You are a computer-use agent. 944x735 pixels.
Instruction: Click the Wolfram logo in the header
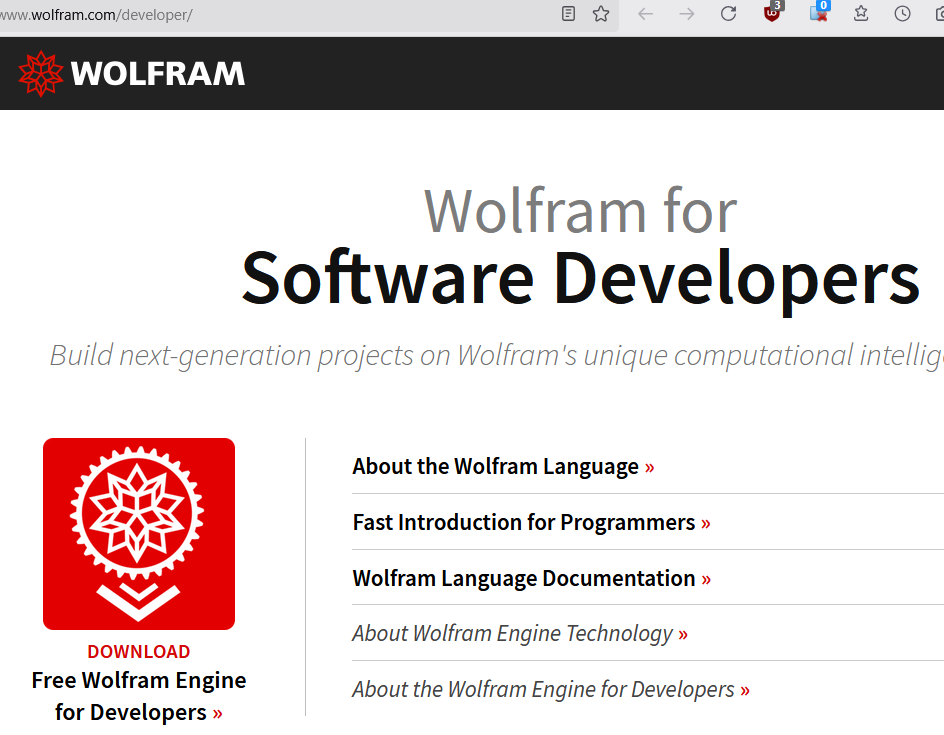point(131,73)
